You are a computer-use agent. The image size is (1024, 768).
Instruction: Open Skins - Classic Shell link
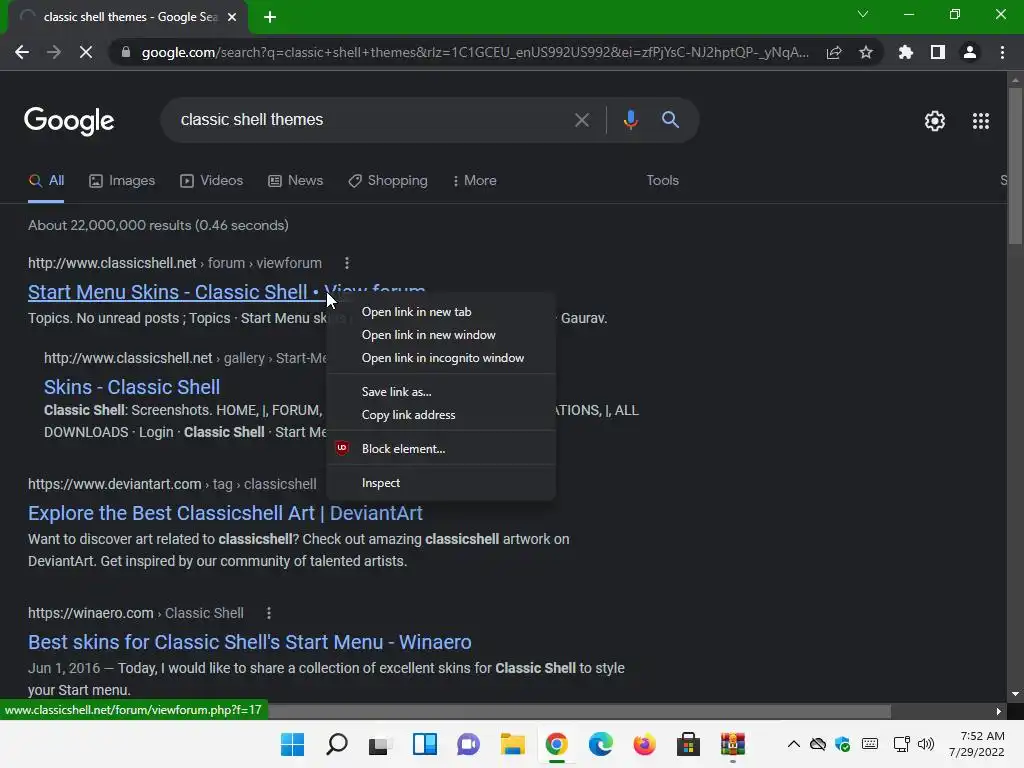[132, 387]
